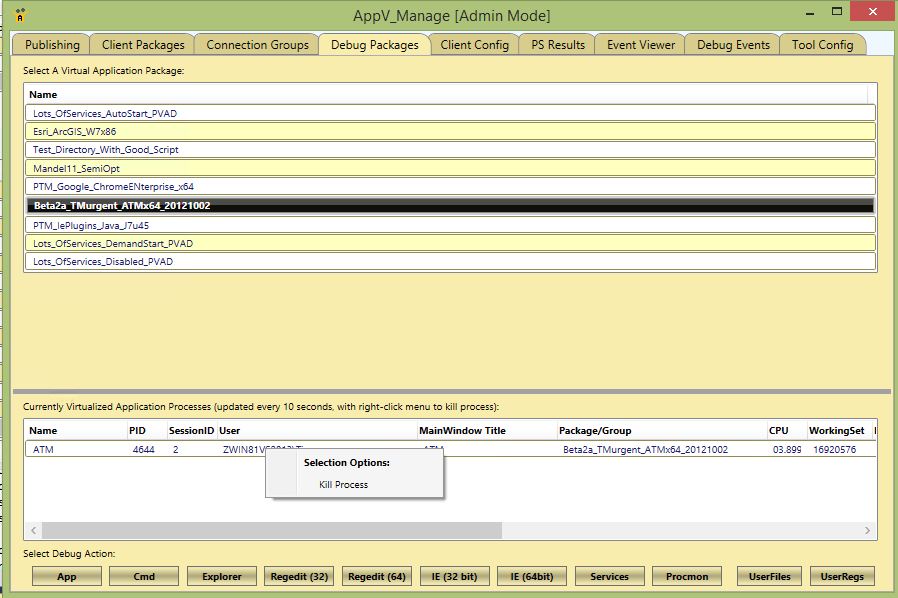The height and width of the screenshot is (598, 898).
Task: Open UserRegs debug action
Action: coord(842,576)
